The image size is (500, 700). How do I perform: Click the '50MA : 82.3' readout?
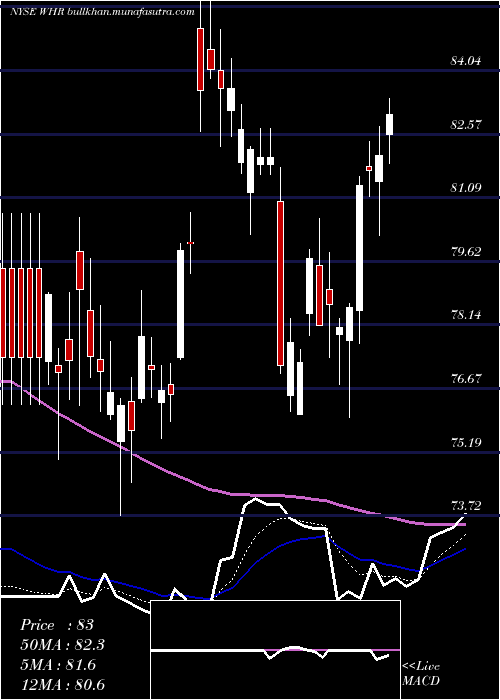(x=63, y=645)
